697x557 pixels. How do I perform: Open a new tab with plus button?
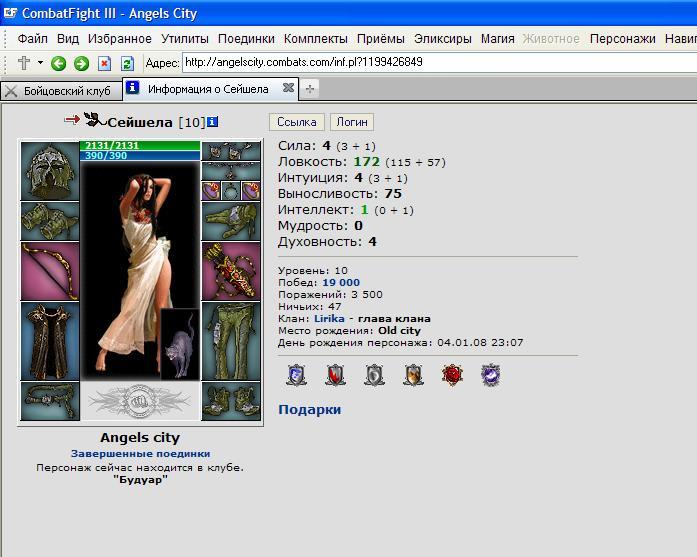310,89
